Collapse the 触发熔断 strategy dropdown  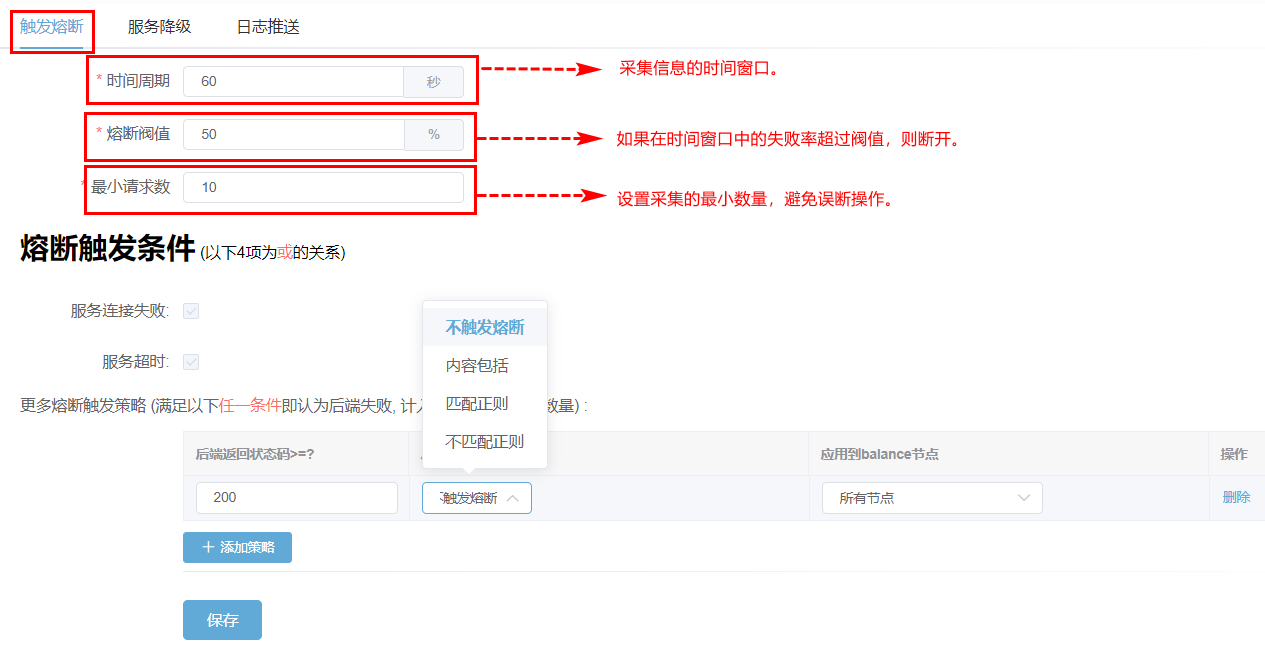[x=476, y=498]
